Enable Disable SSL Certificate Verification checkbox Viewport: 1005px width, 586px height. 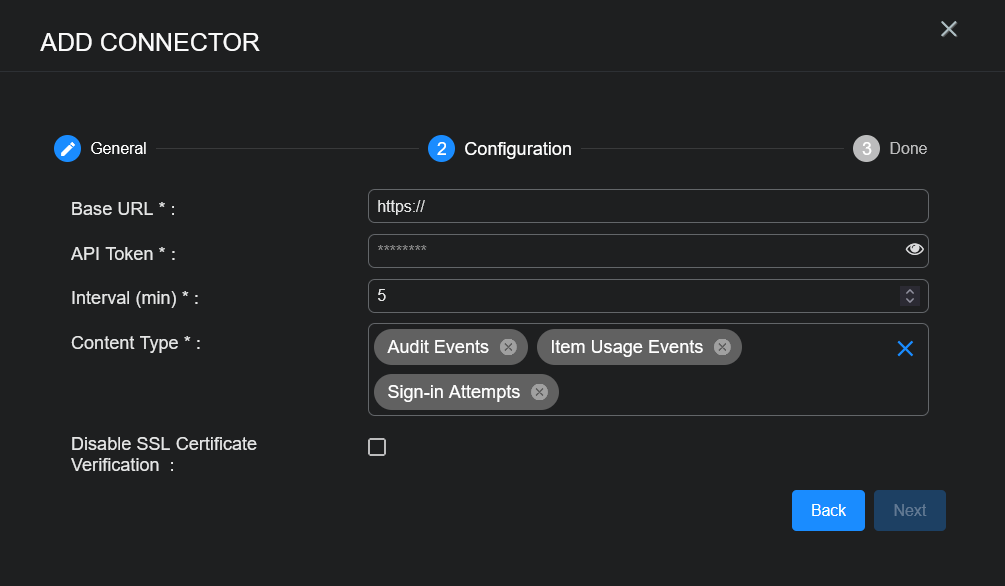pos(377,447)
